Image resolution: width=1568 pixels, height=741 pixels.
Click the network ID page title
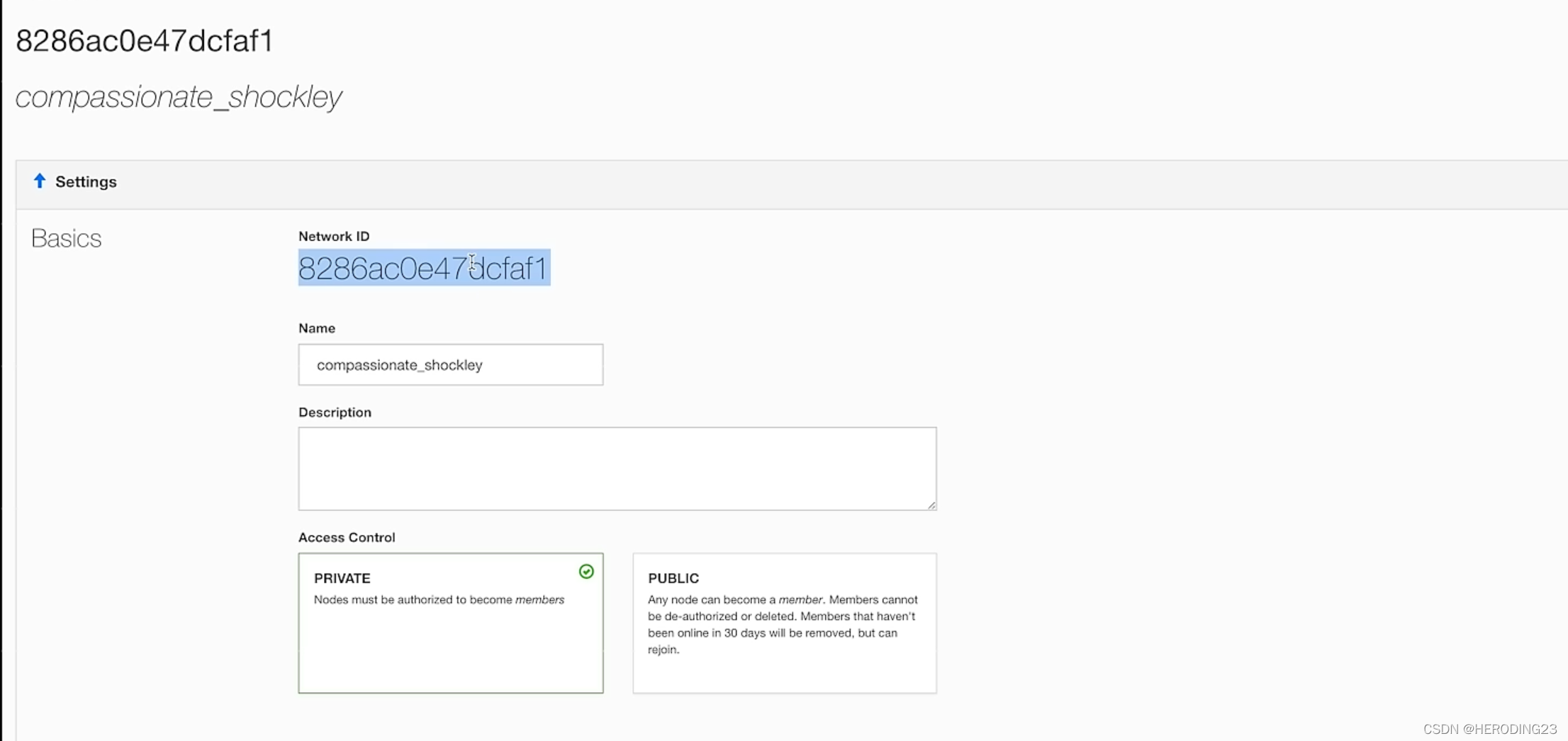pyautogui.click(x=145, y=41)
